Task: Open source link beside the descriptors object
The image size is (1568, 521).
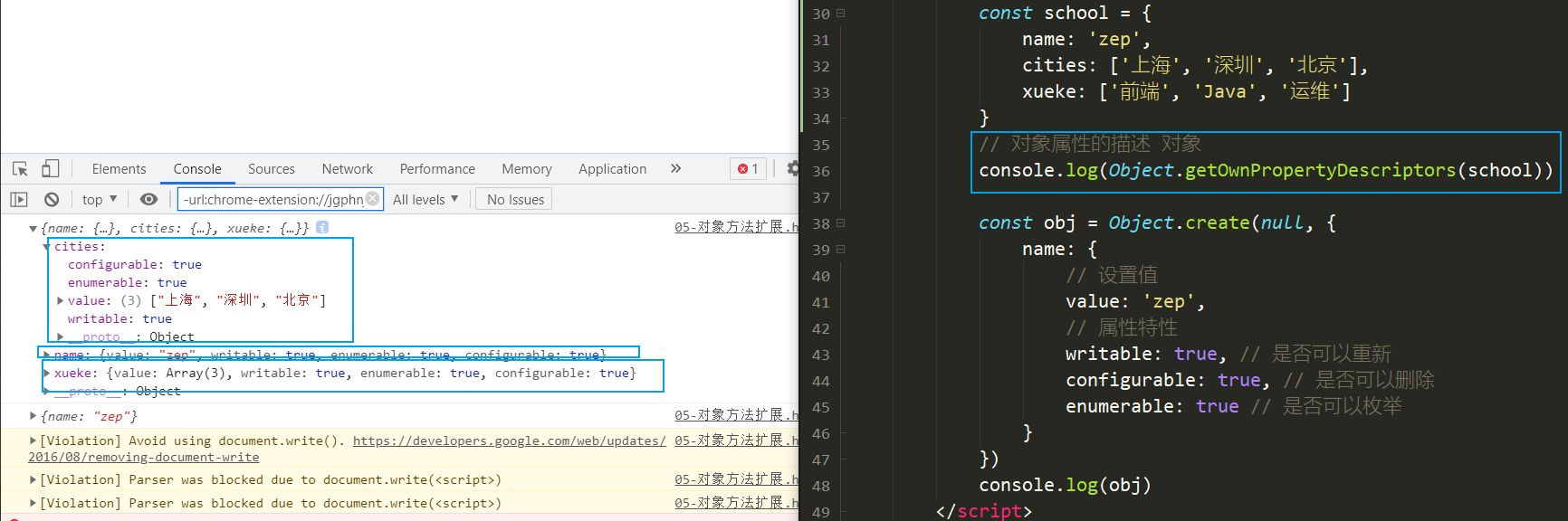Action: pyautogui.click(x=736, y=227)
